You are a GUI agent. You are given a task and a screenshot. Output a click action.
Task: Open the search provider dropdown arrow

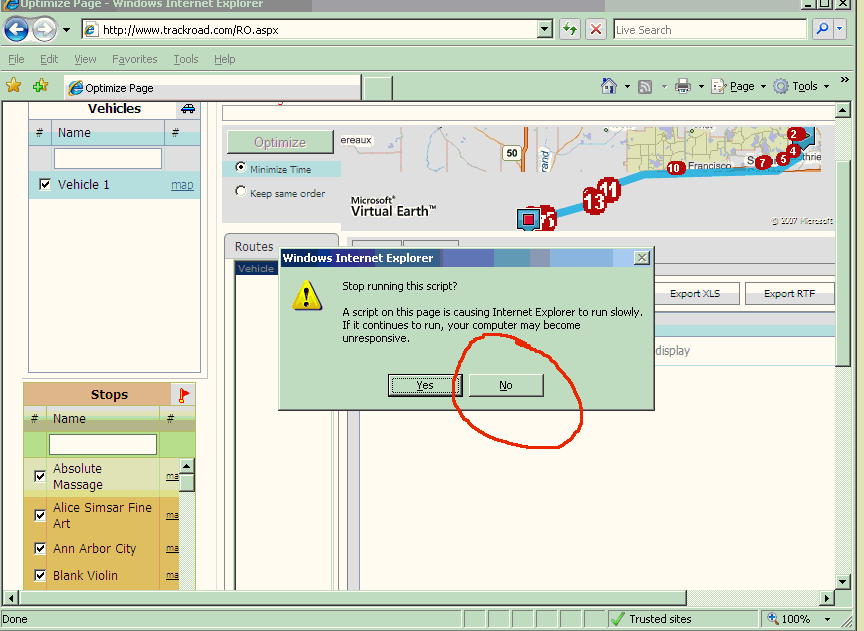[x=839, y=29]
